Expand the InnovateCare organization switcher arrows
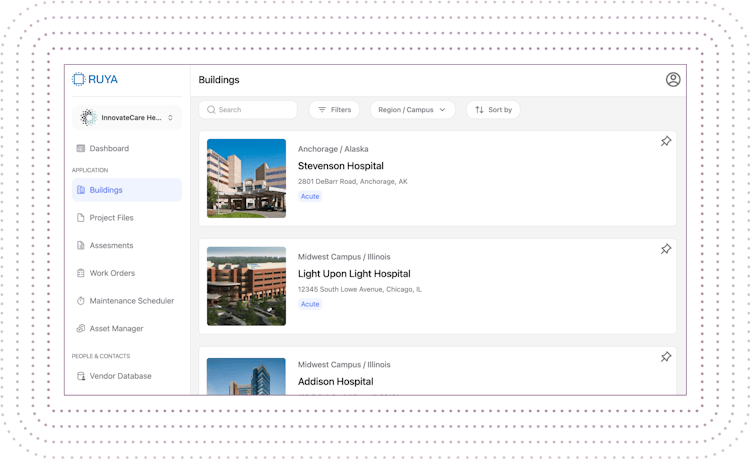This screenshot has height=459, width=750. [x=170, y=118]
